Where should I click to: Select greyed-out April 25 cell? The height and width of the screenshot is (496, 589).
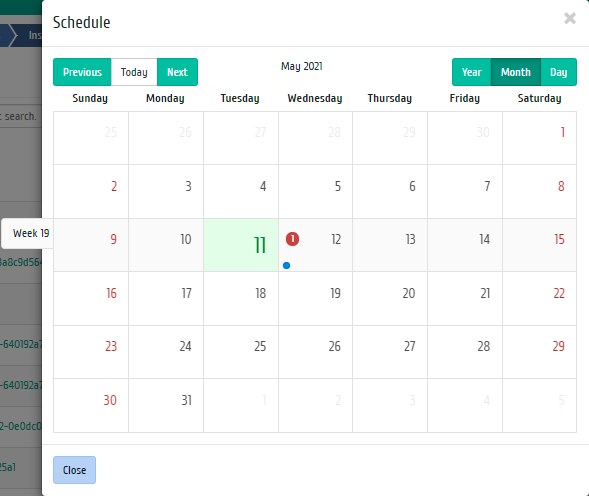(x=91, y=138)
